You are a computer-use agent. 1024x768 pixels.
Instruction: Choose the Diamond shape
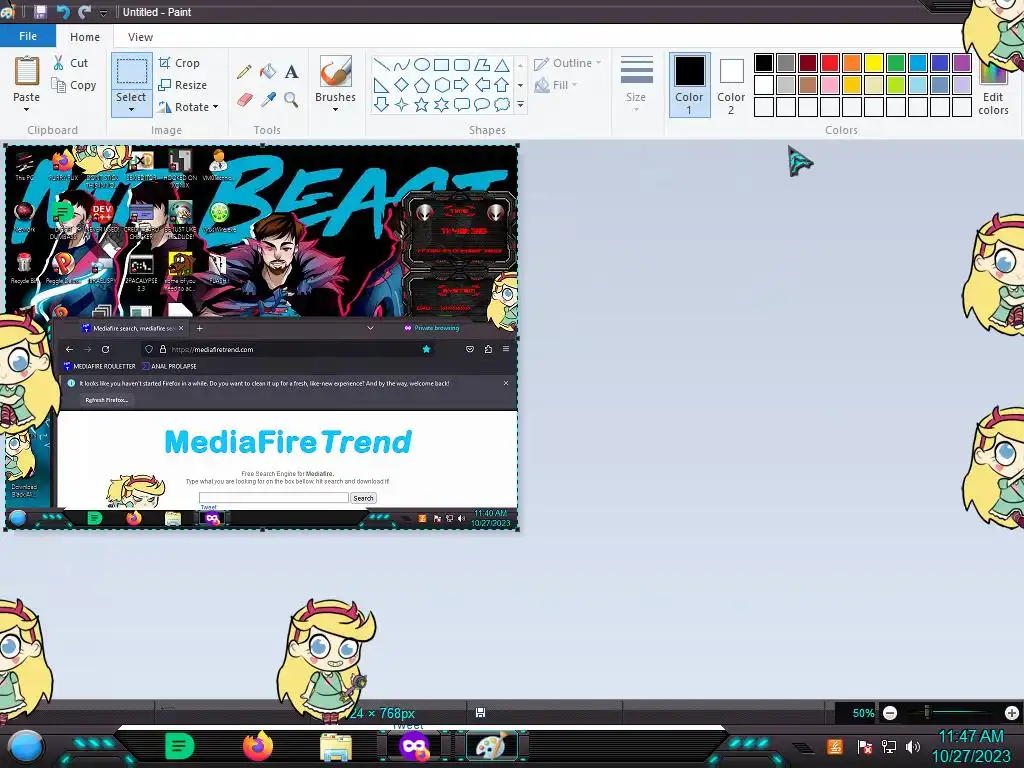pos(402,84)
